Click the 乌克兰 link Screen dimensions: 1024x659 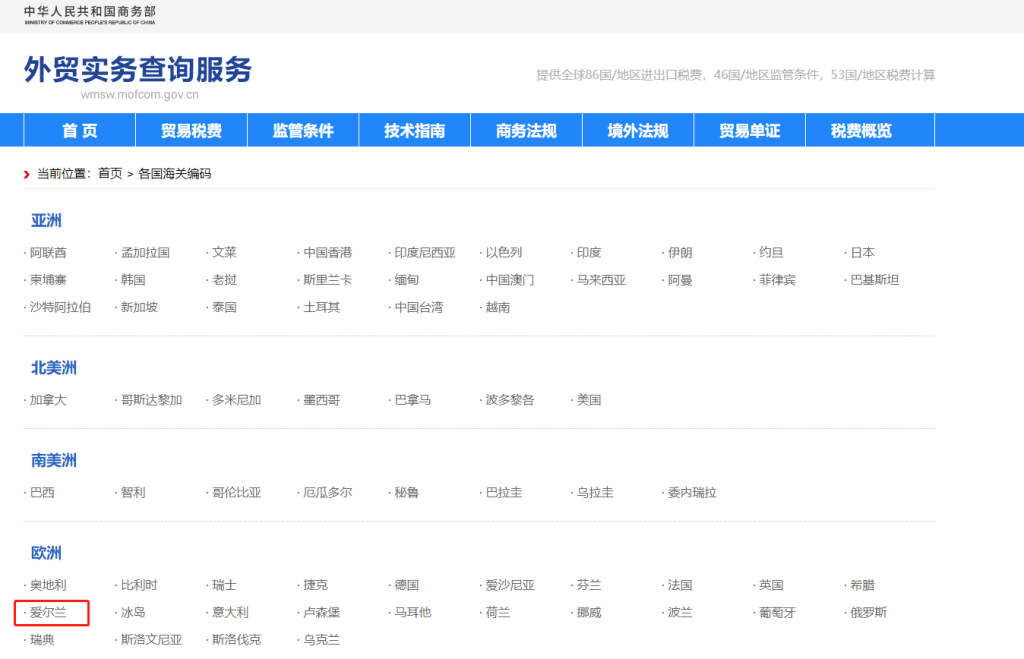click(321, 641)
